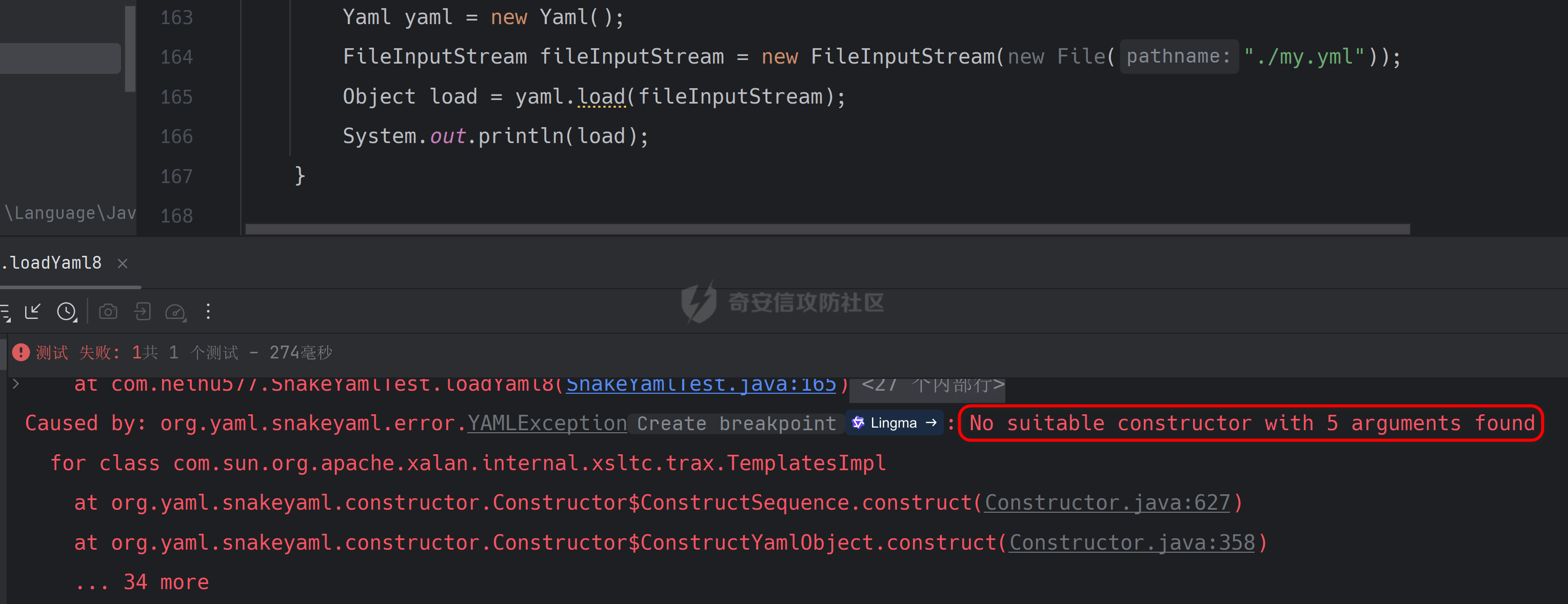This screenshot has width=1568, height=604.
Task: Open the SnakeYamlTest.java:165 link
Action: tap(701, 385)
